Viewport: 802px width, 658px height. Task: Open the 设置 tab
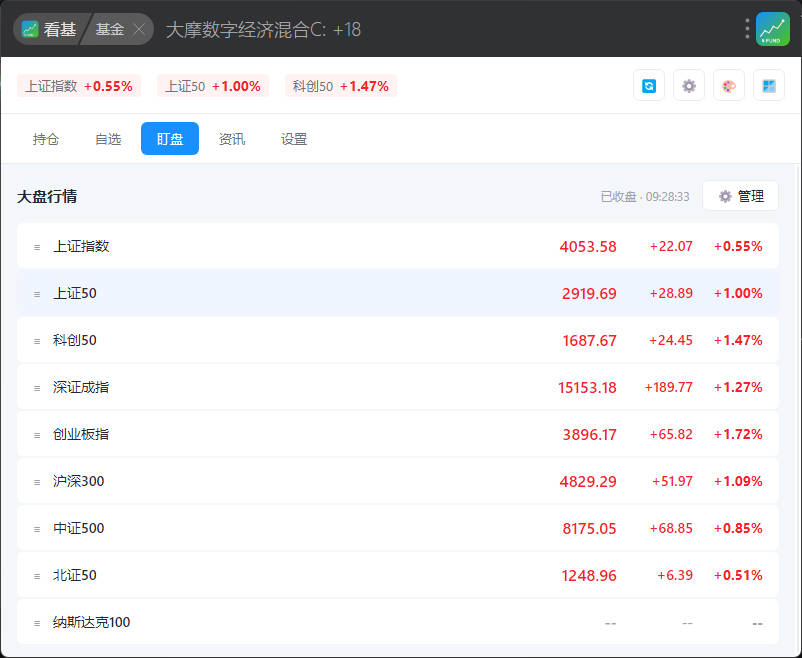pyautogui.click(x=294, y=139)
